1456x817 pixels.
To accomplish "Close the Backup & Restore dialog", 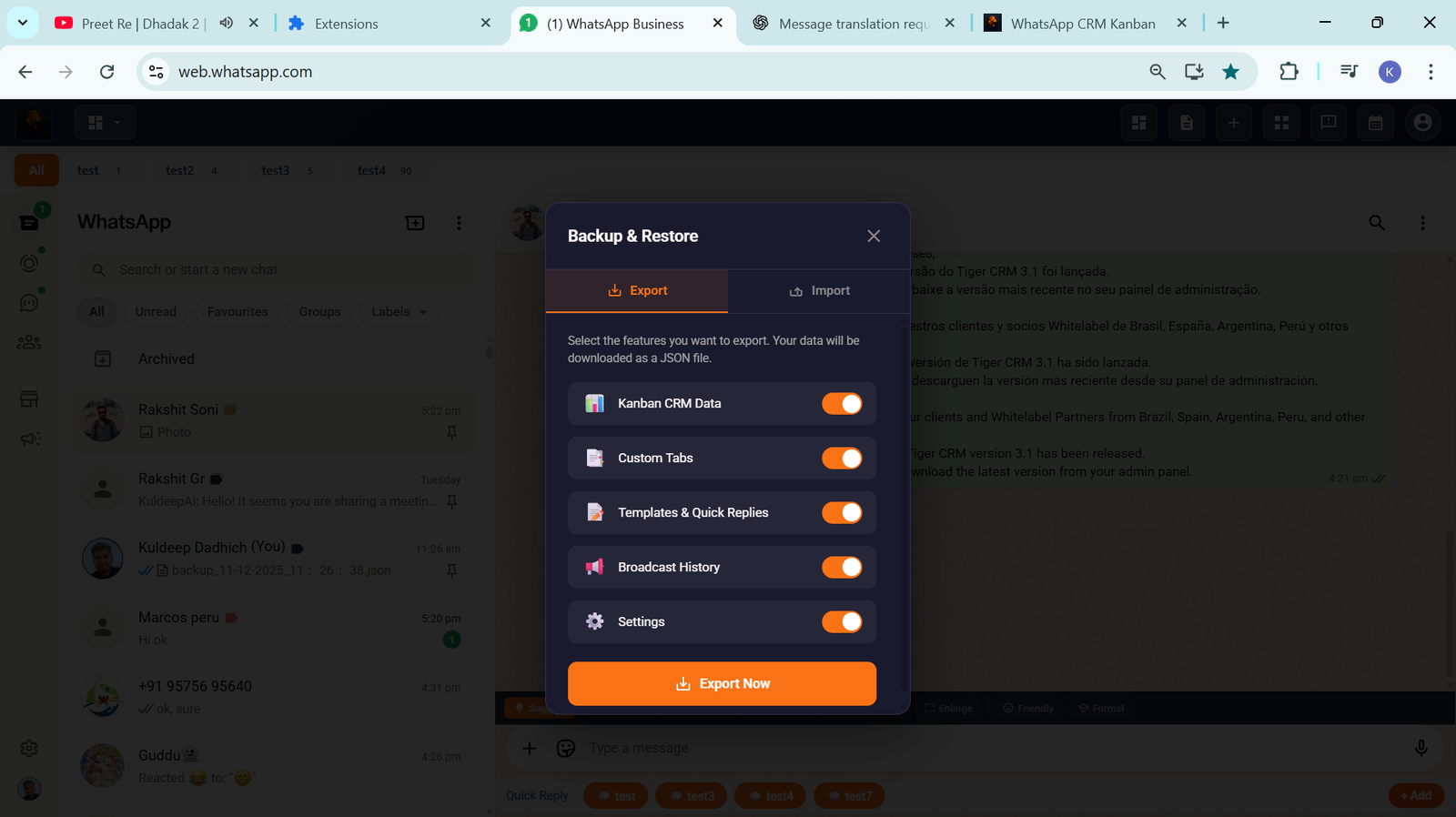I will coord(874,237).
